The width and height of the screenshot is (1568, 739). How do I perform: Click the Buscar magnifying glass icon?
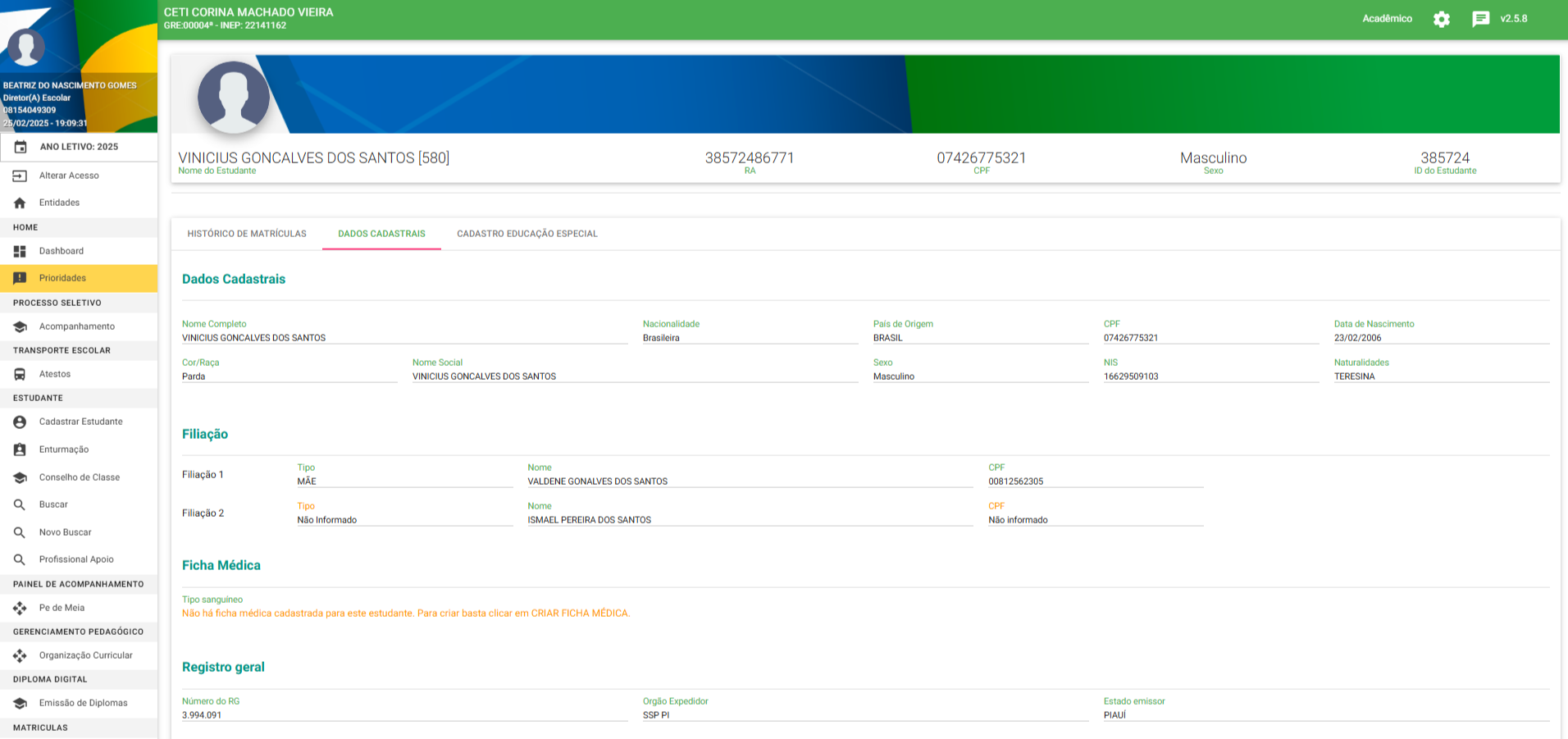click(x=20, y=504)
